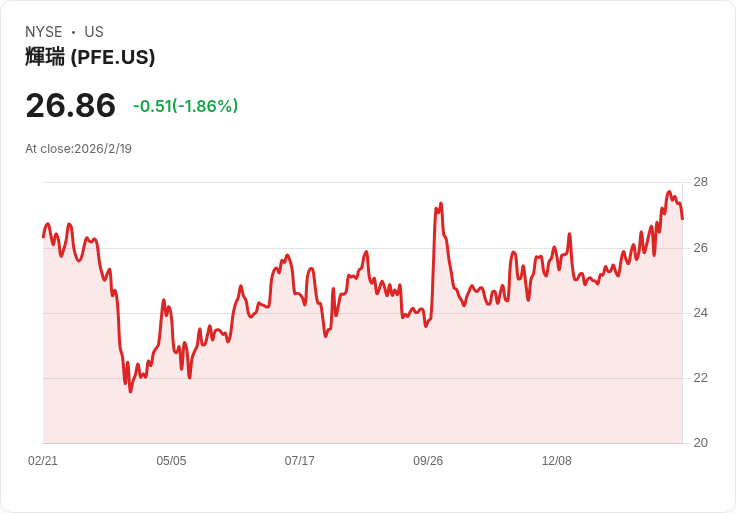Click the 28 y-axis label
This screenshot has height=513, width=736.
(x=700, y=182)
